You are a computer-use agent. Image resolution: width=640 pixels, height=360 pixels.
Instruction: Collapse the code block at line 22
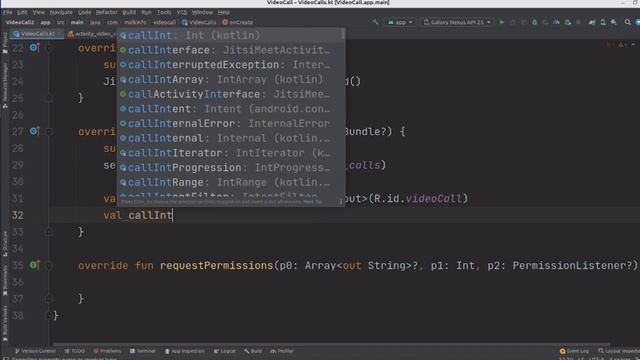click(x=49, y=48)
